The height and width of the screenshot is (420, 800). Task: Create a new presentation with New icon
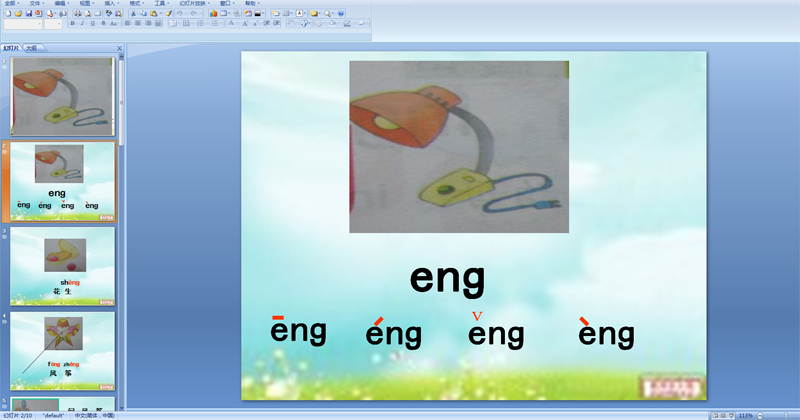point(8,14)
